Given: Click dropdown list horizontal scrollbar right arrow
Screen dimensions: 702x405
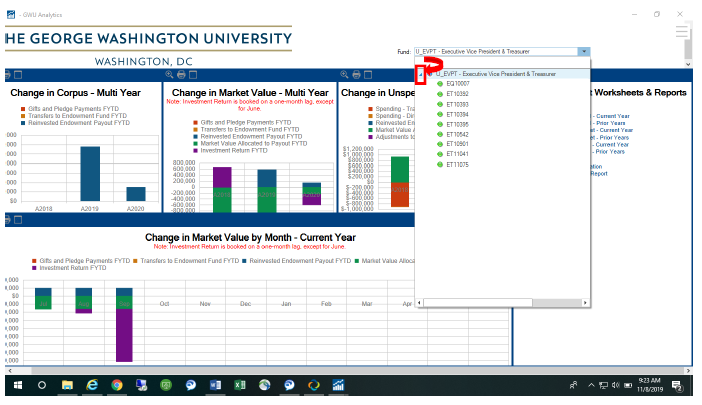Looking at the screenshot, I should coord(585,303).
